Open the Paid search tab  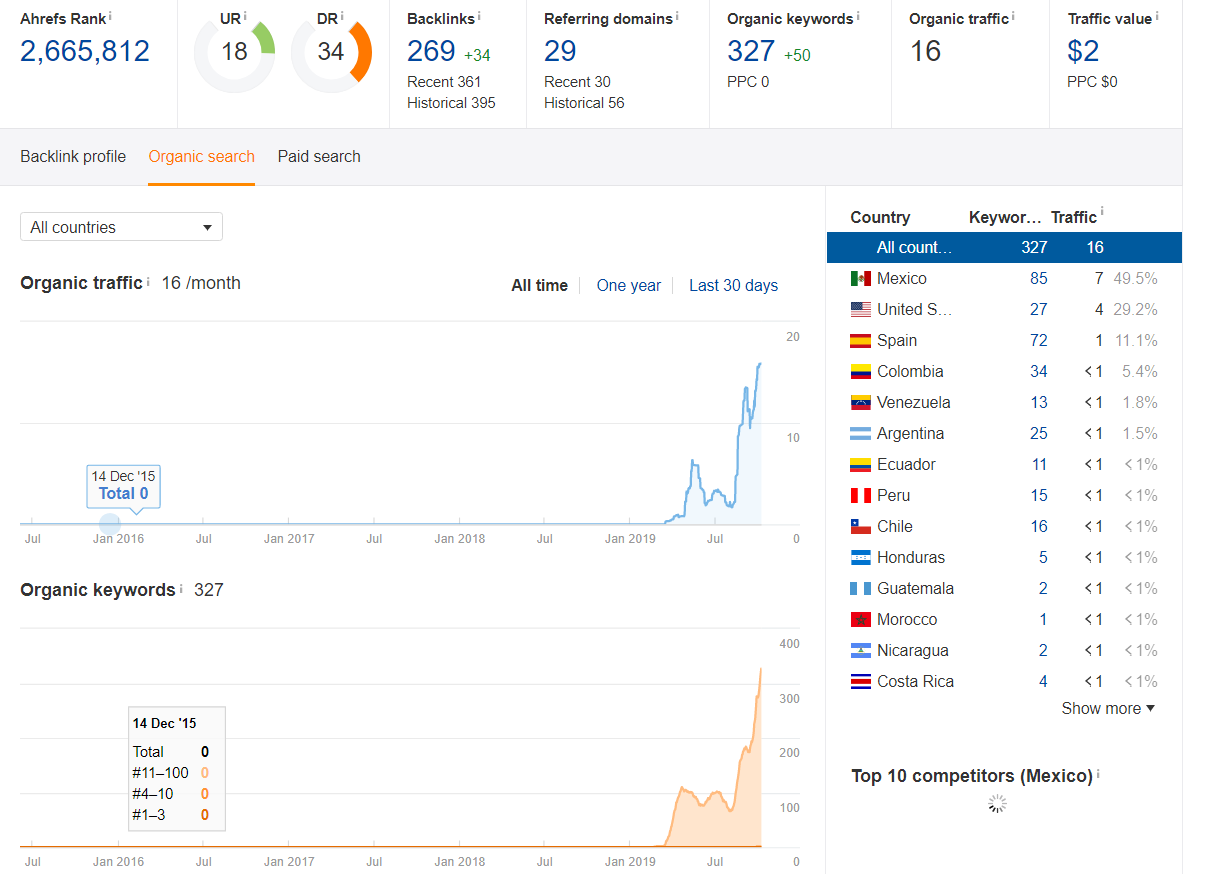point(319,156)
